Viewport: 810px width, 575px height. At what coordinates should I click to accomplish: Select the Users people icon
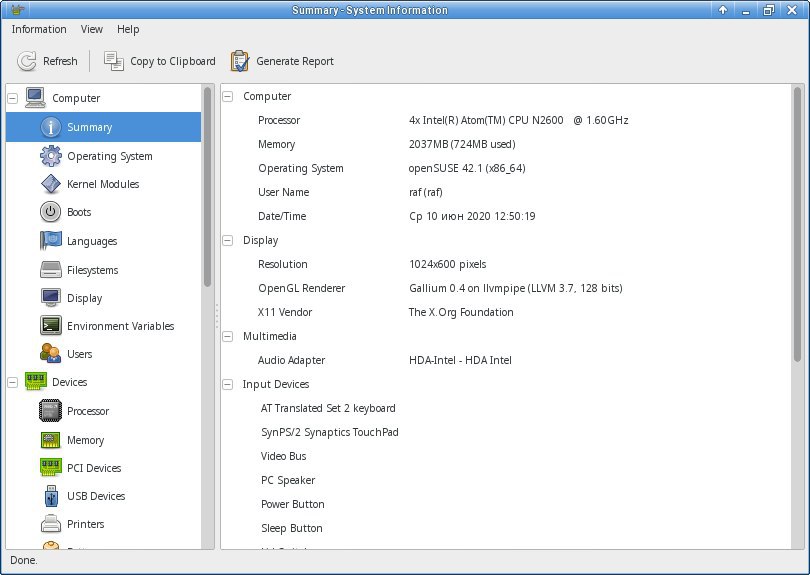[51, 353]
